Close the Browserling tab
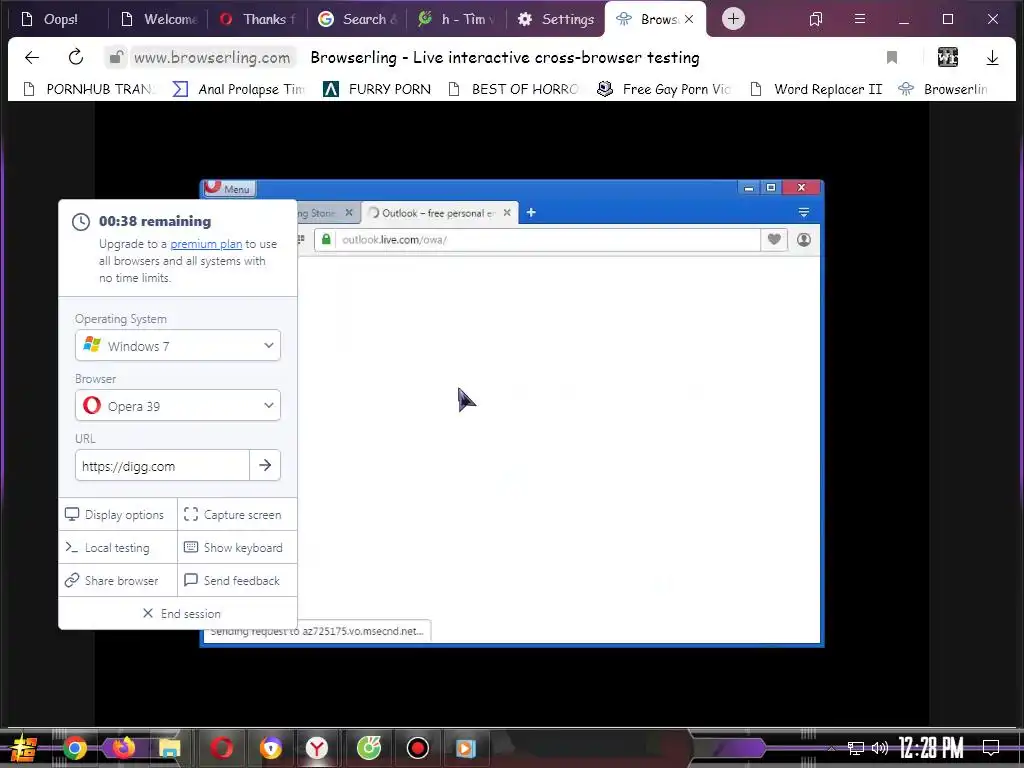The width and height of the screenshot is (1024, 768). click(x=689, y=19)
